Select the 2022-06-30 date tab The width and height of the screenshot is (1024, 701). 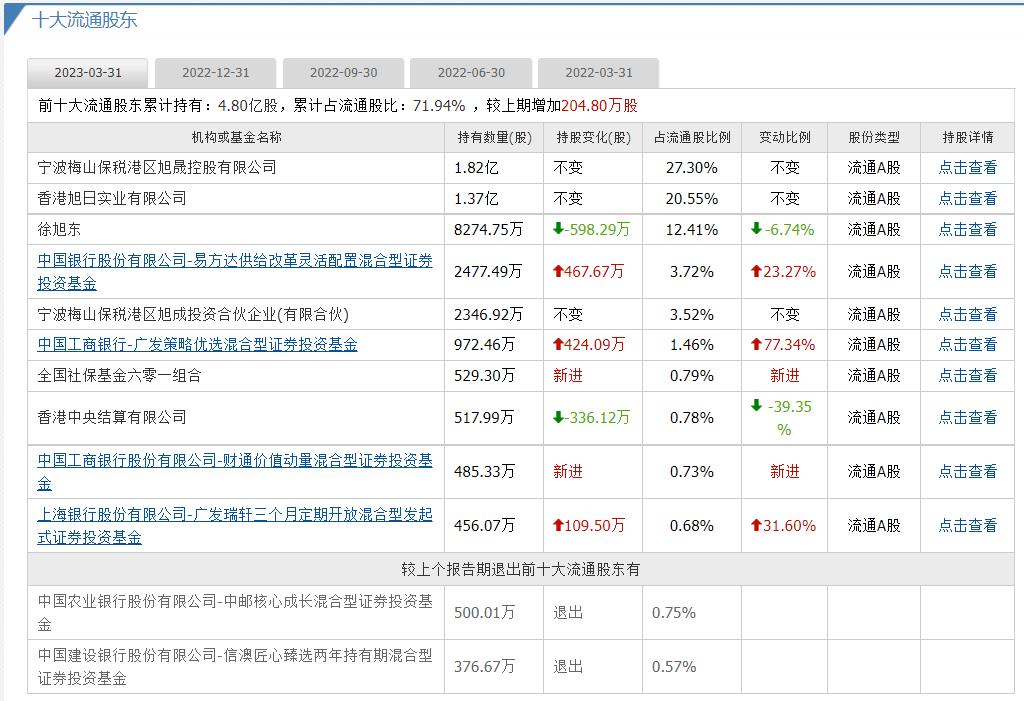pos(469,72)
